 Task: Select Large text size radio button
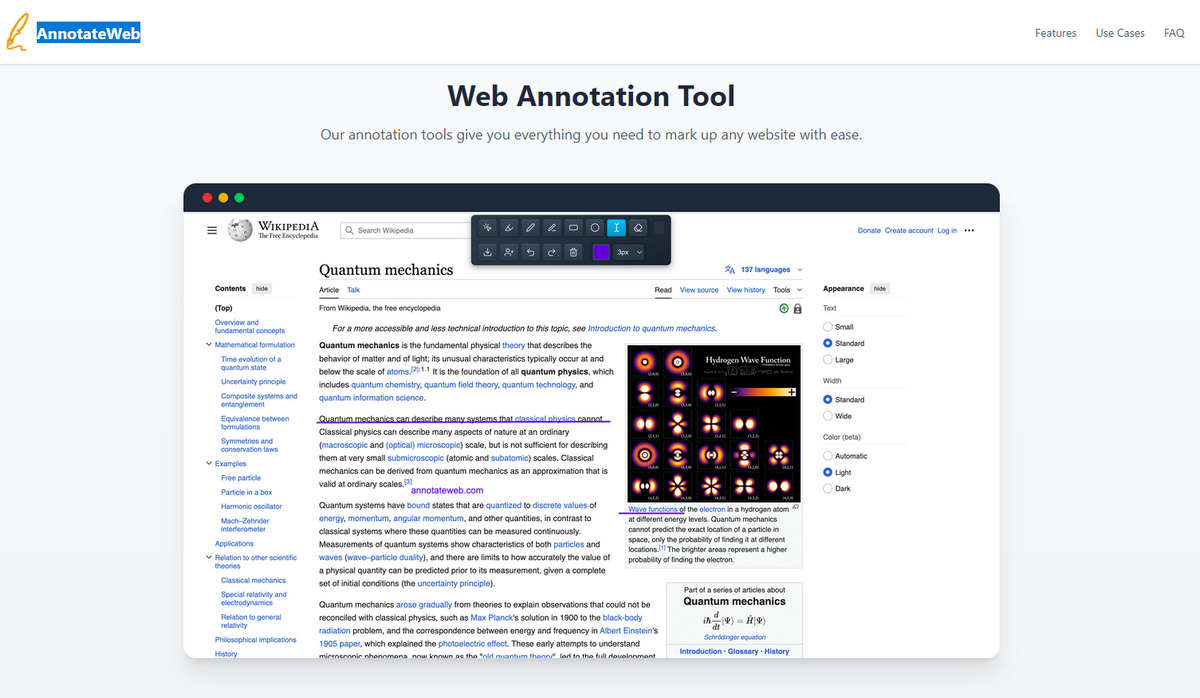[x=827, y=359]
